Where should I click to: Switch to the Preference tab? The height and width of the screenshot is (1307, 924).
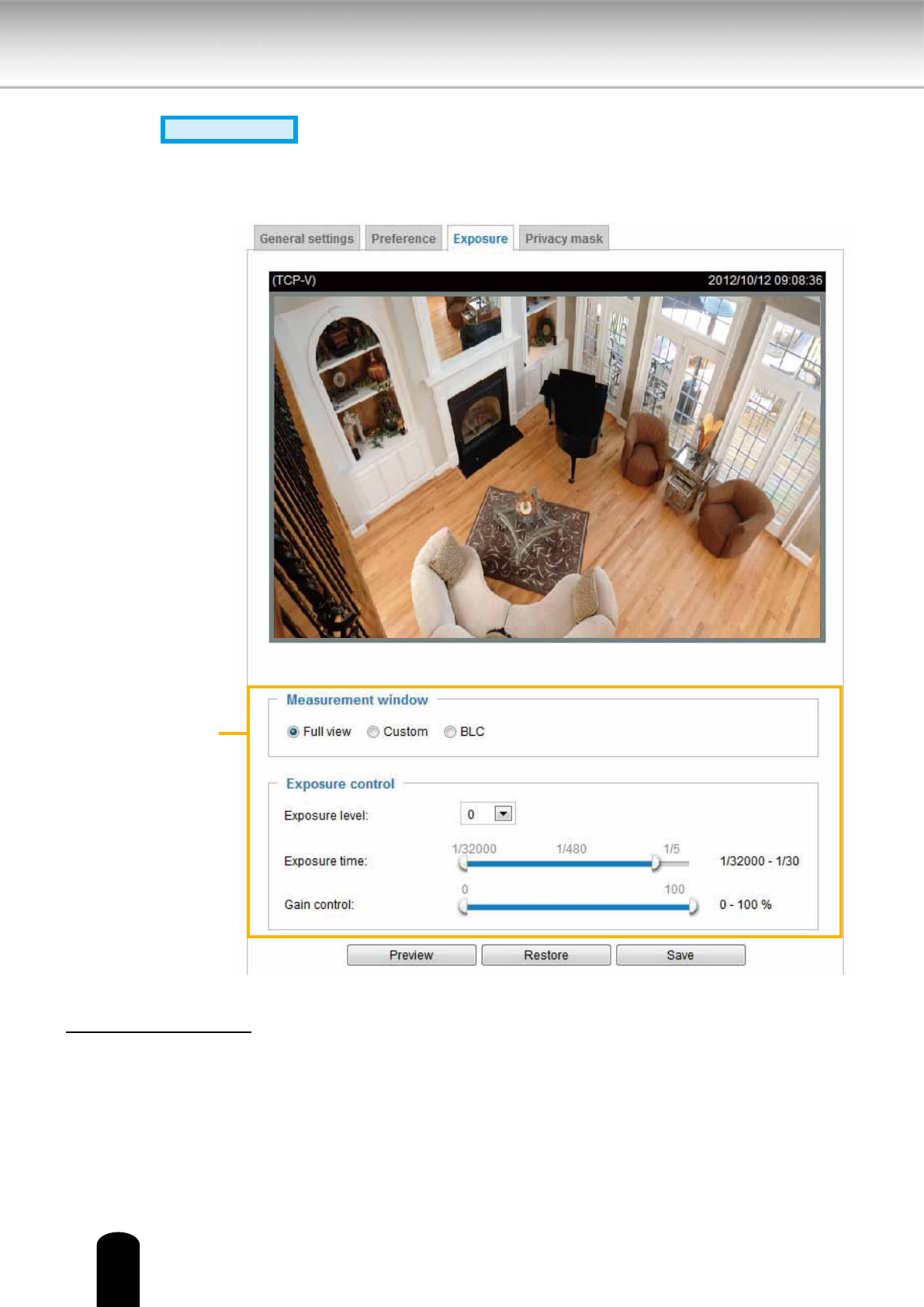[x=403, y=238]
